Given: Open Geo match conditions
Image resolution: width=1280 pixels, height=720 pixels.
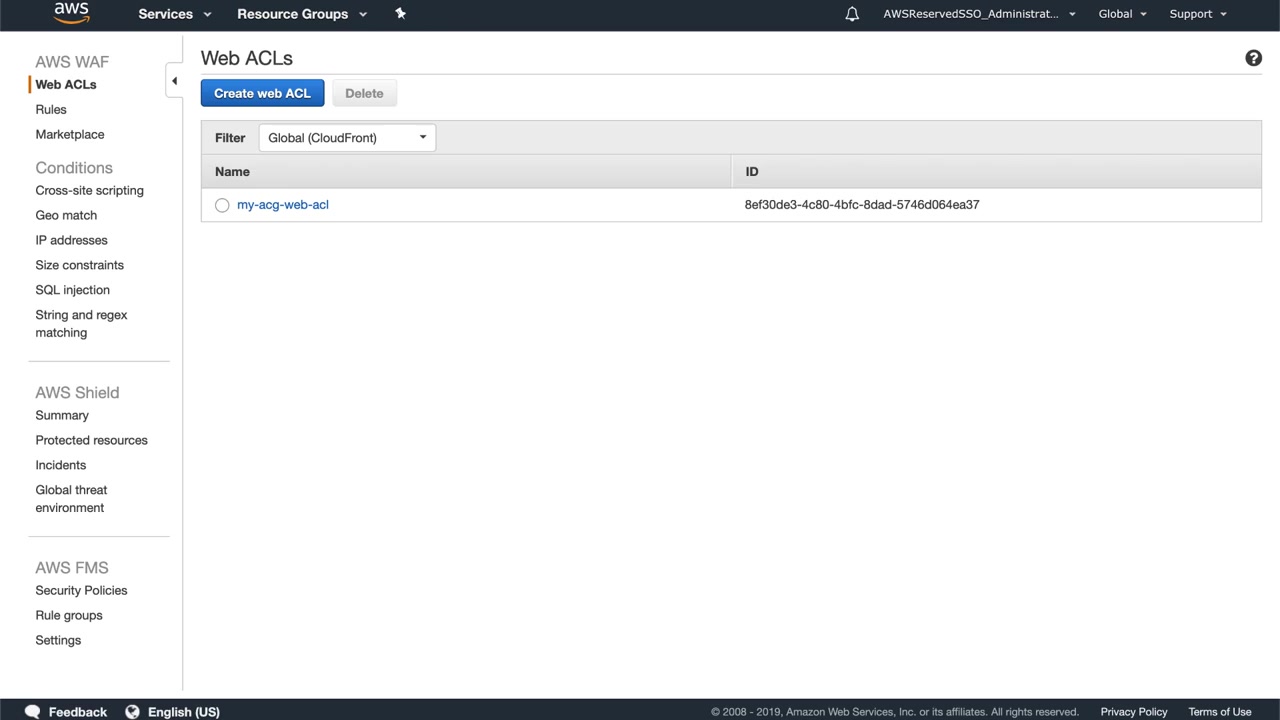Looking at the screenshot, I should coord(66,216).
